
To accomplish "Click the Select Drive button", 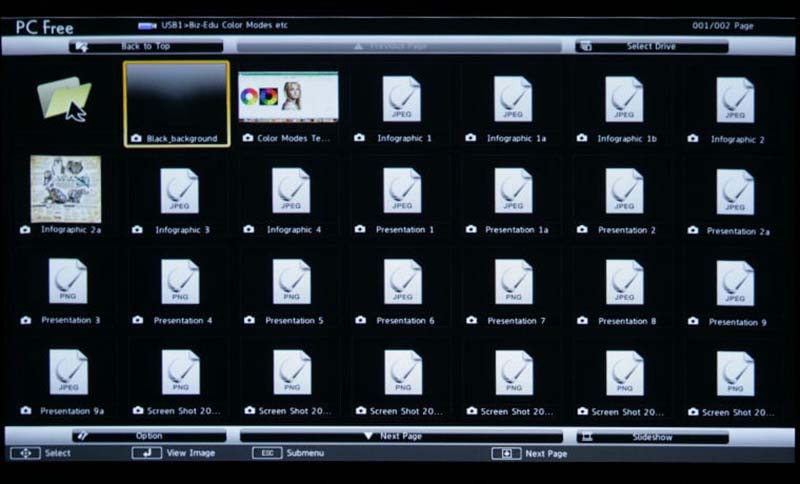I will 652,46.
